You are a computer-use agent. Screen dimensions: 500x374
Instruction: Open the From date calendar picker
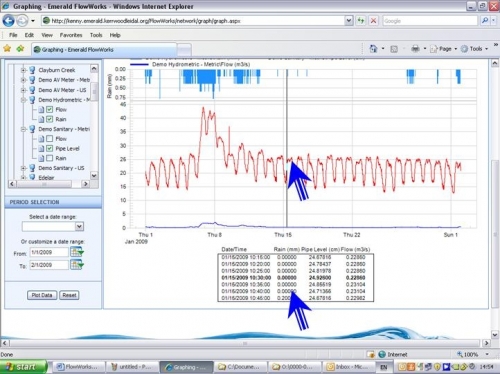[77, 252]
